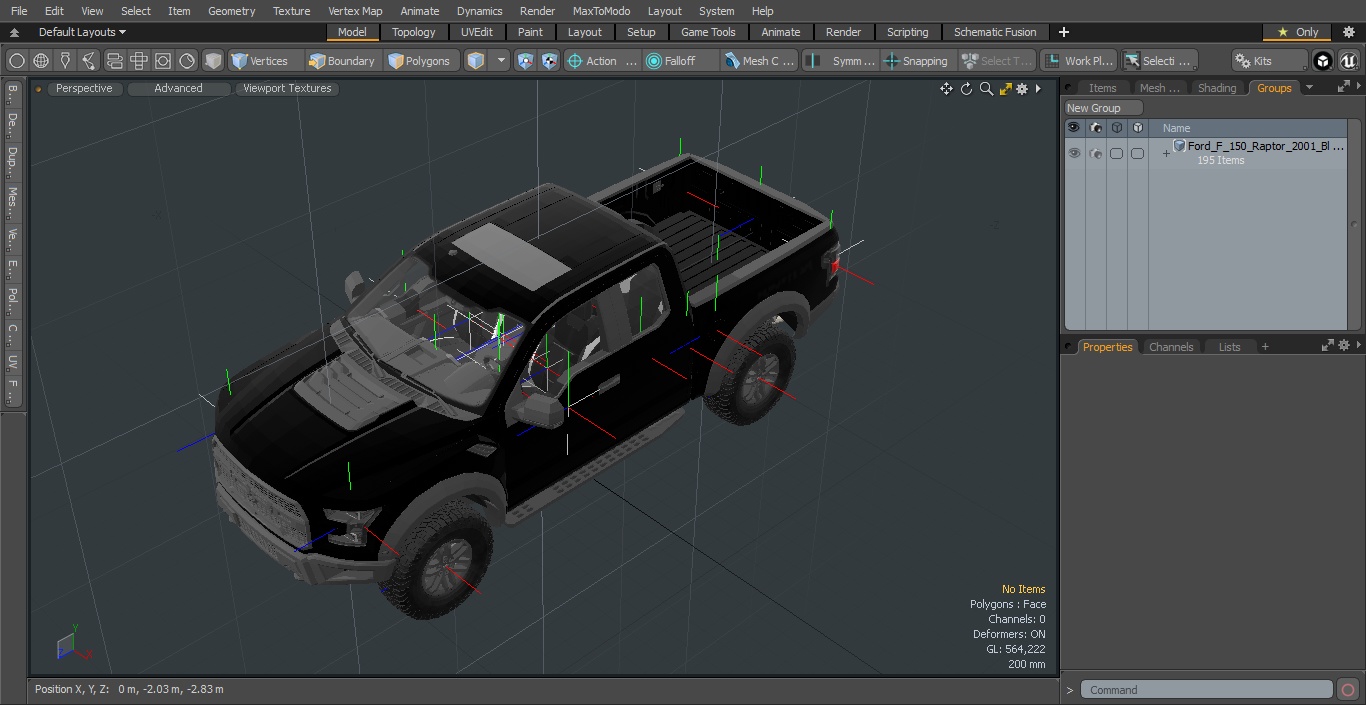Expand the Ford_F_150_Raptor group
The width and height of the screenshot is (1366, 705).
point(1166,154)
